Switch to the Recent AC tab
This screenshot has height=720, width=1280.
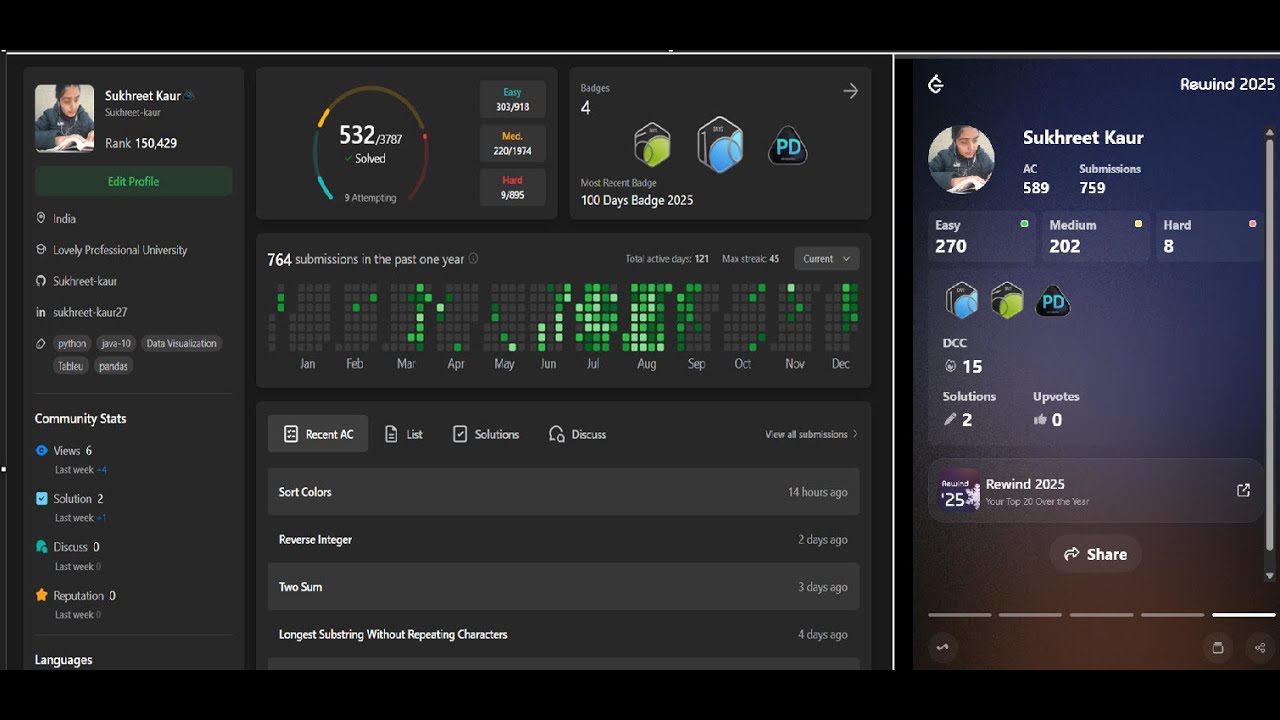click(318, 434)
